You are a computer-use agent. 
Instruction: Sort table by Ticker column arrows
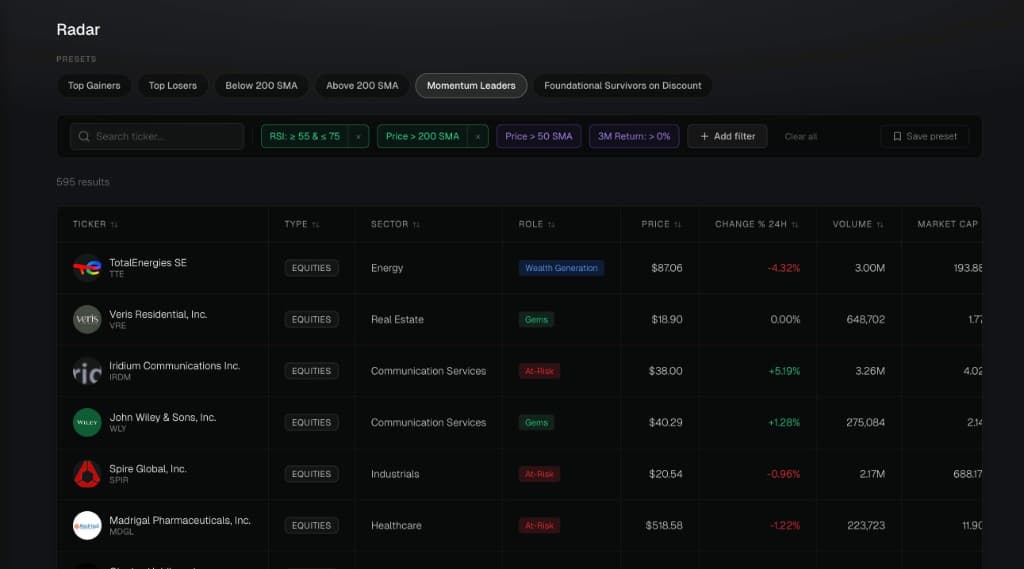pos(114,225)
